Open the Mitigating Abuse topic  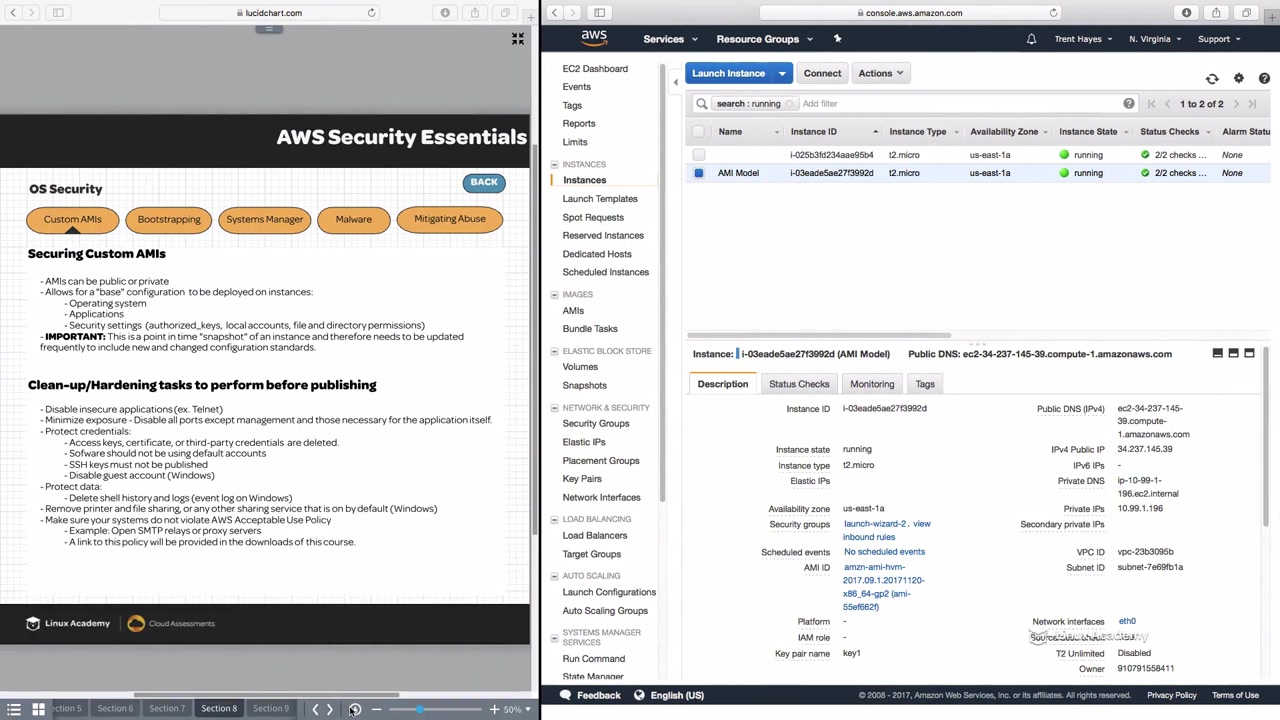click(450, 219)
